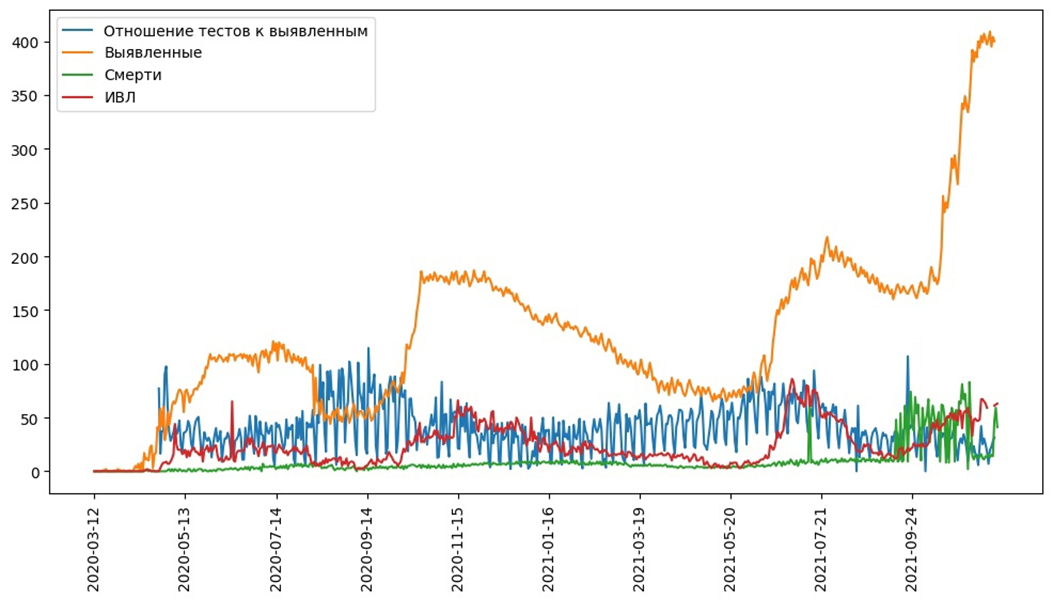The height and width of the screenshot is (600, 1053).
Task: Click the green legend line marker
Action: (x=79, y=74)
